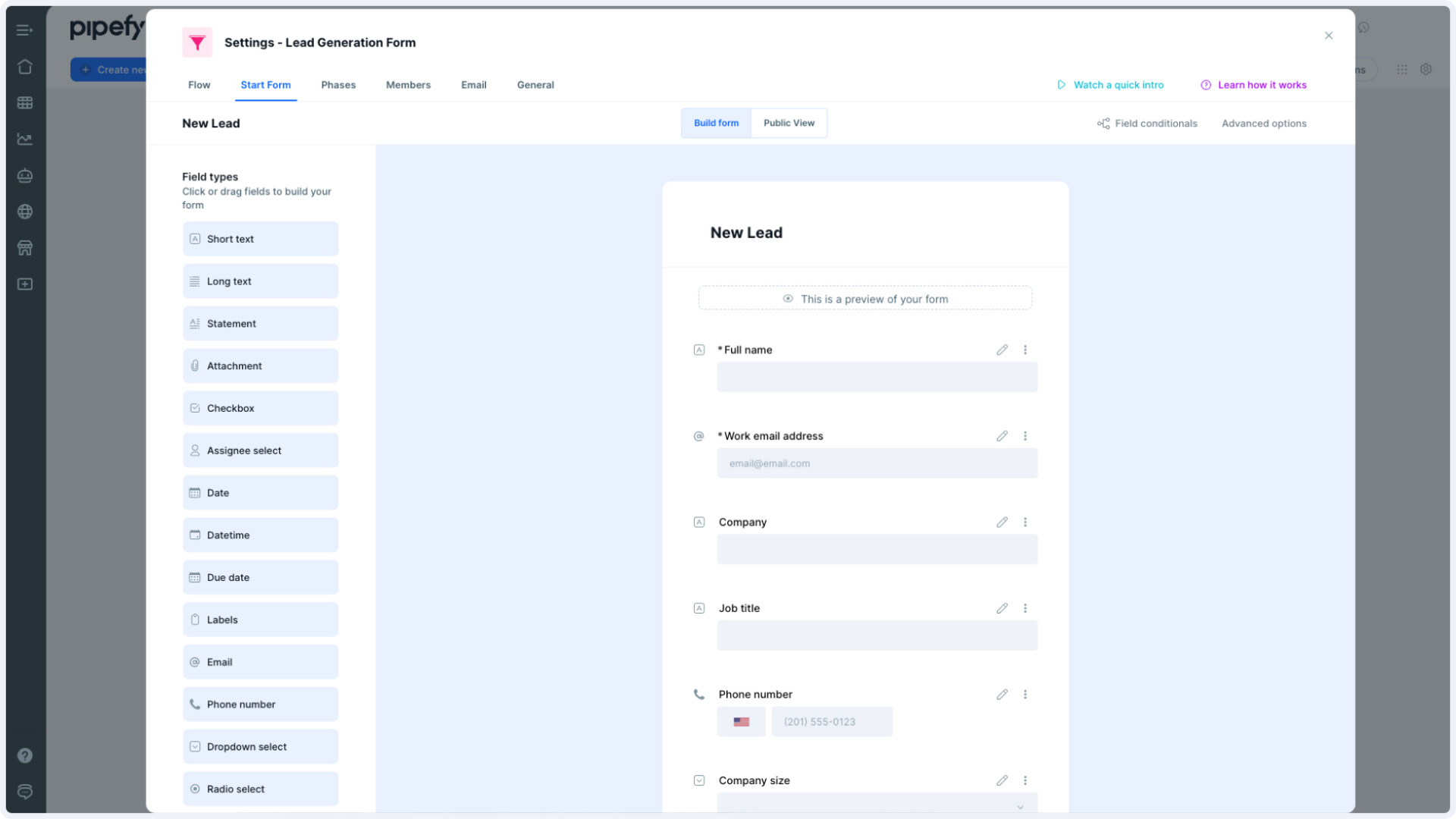The image size is (1456, 819).
Task: Open Advanced options
Action: (1263, 123)
